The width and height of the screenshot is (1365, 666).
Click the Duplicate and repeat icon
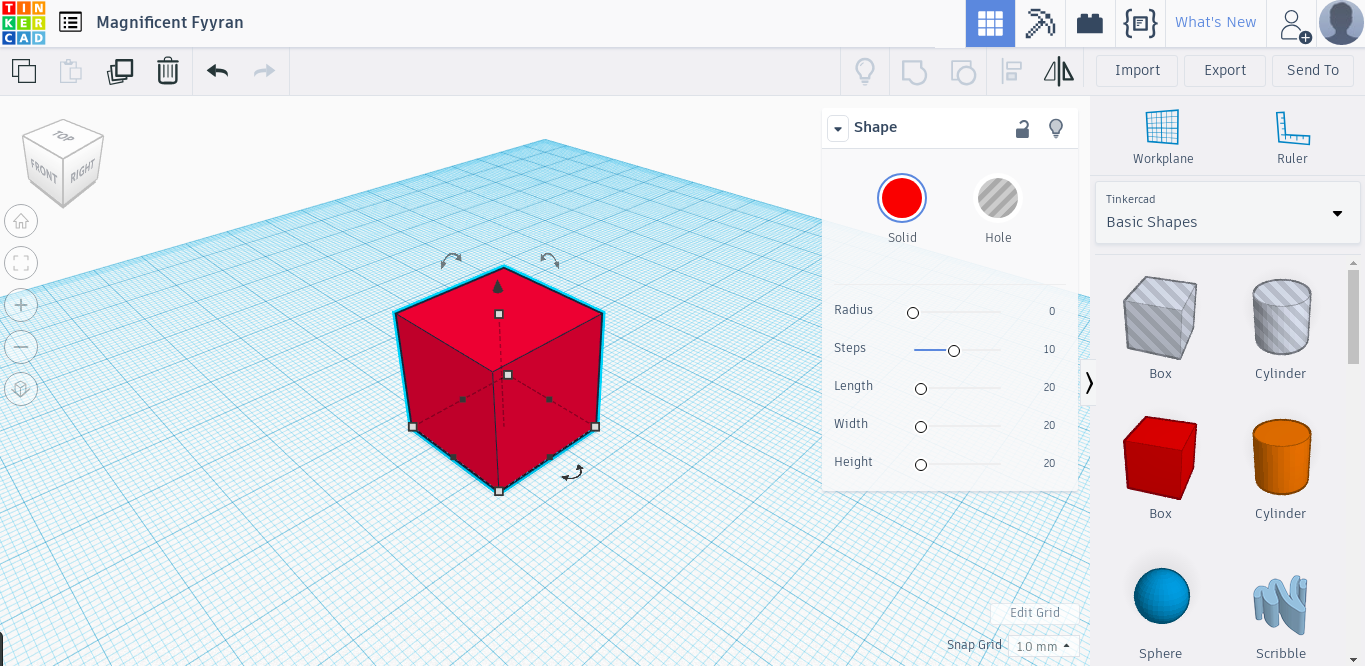pos(120,71)
